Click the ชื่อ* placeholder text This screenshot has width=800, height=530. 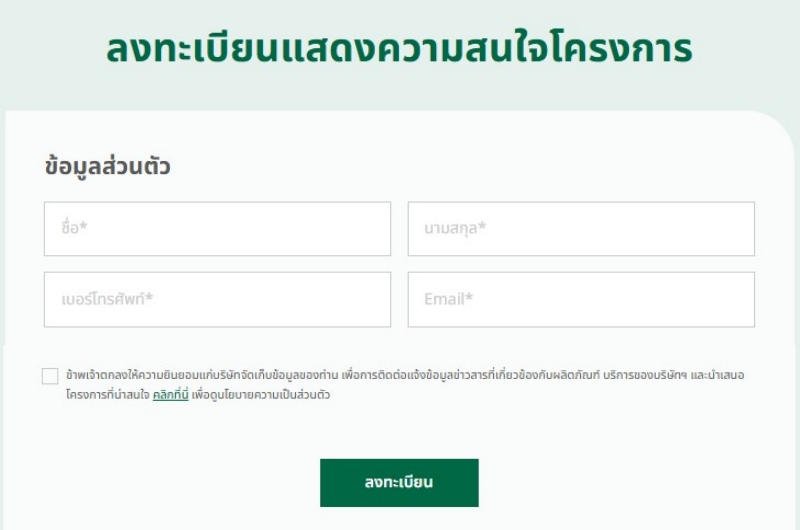click(x=74, y=227)
